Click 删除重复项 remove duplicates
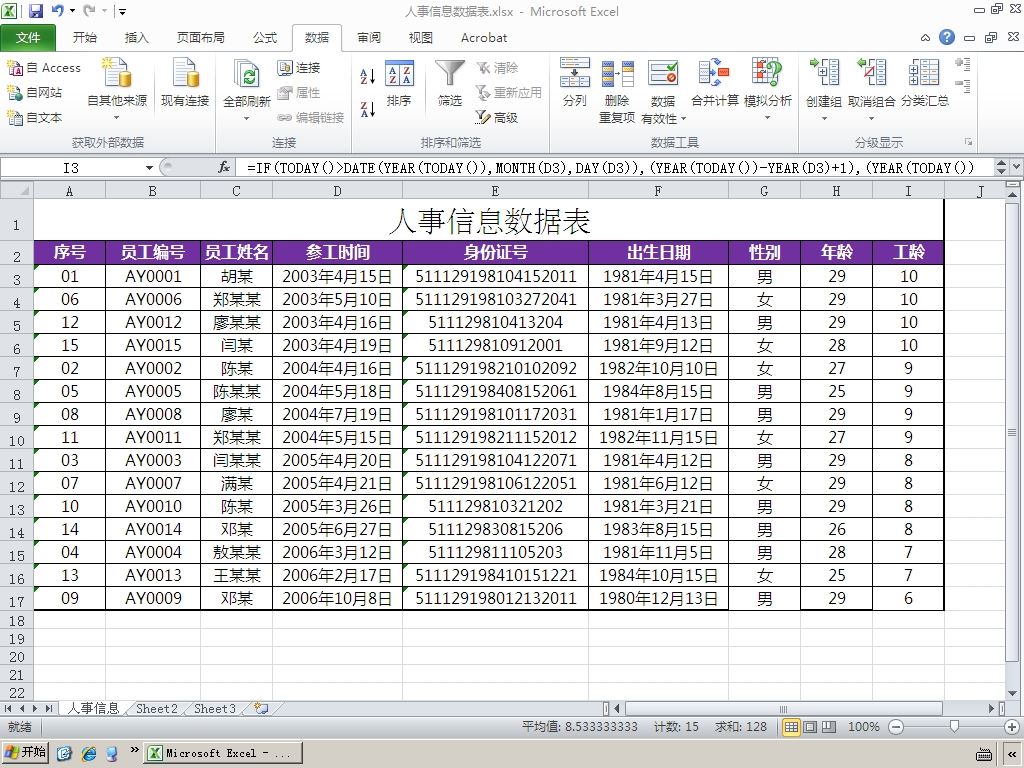This screenshot has width=1024, height=768. pyautogui.click(x=617, y=91)
